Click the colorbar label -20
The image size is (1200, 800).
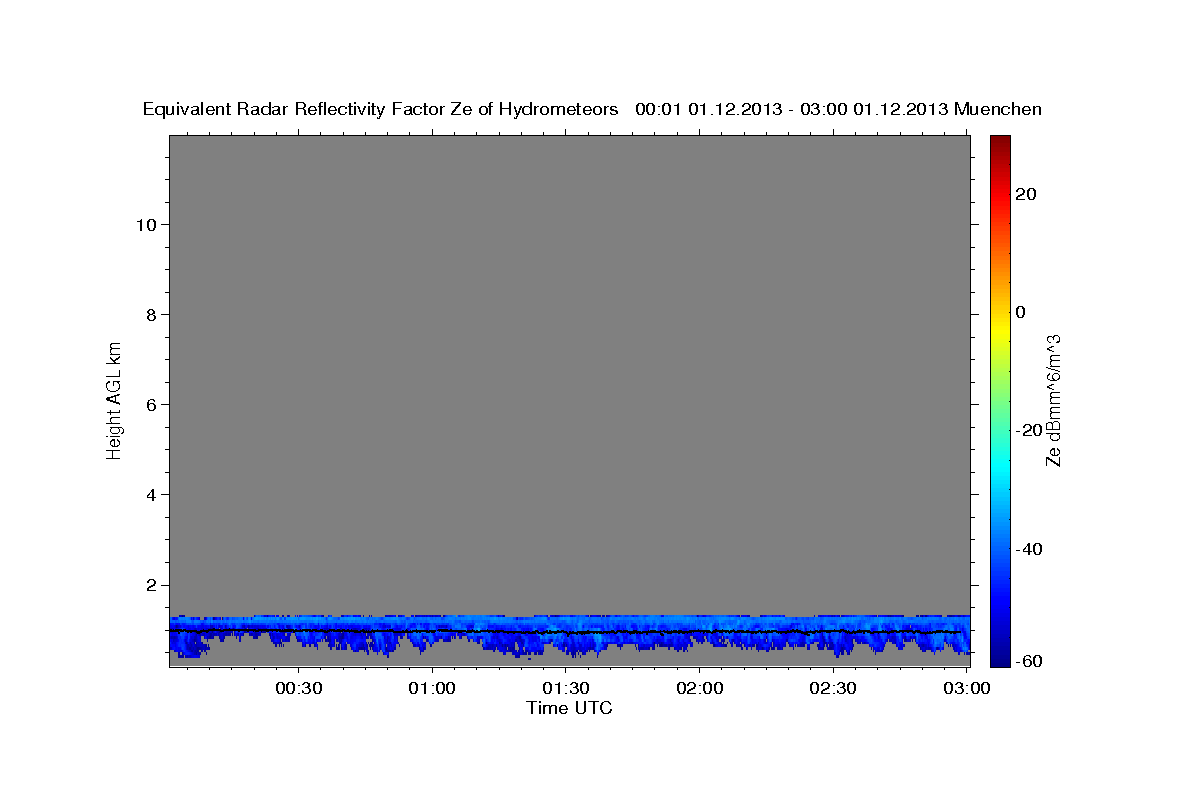[x=1029, y=430]
